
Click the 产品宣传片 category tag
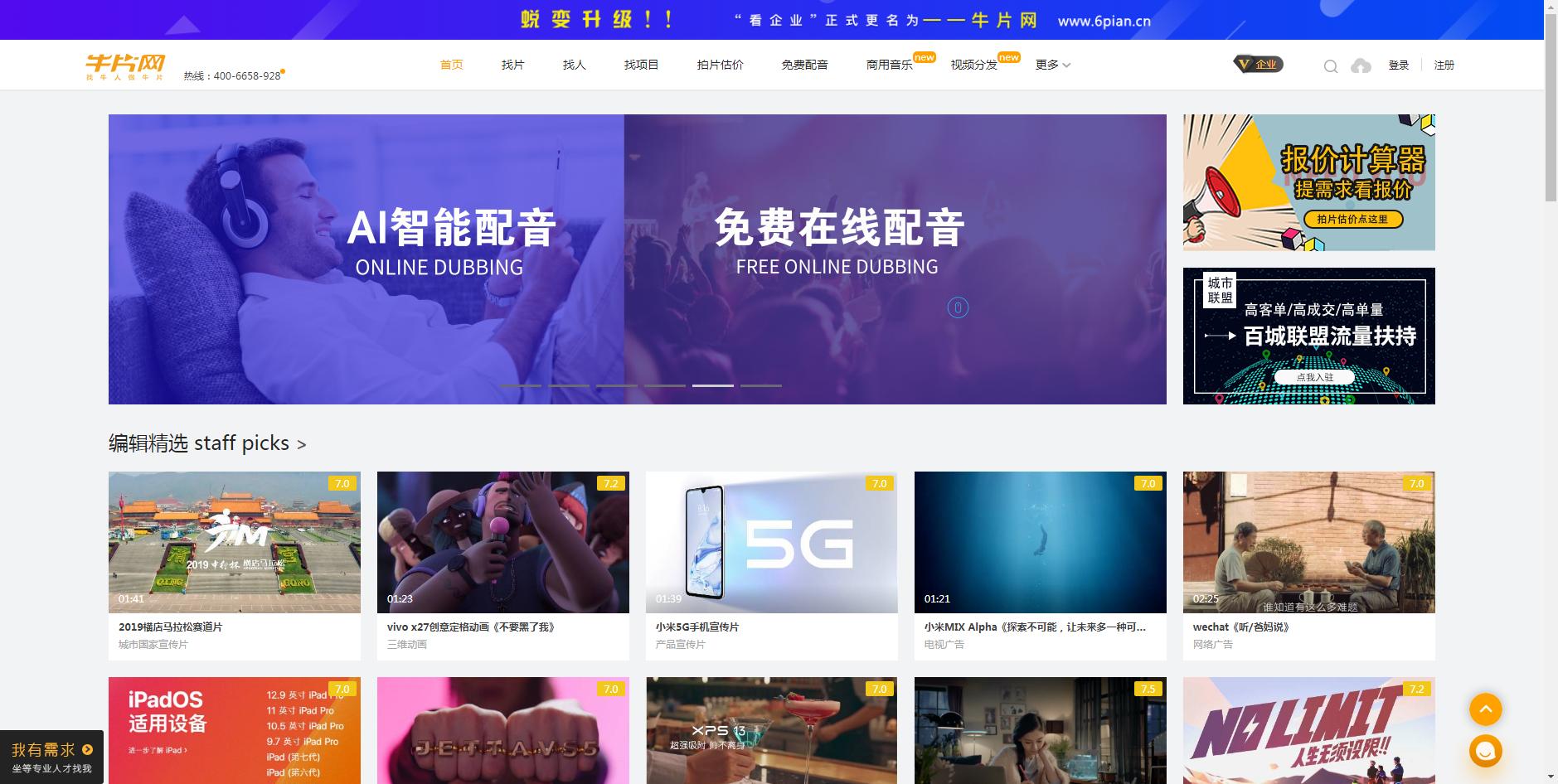tap(681, 645)
